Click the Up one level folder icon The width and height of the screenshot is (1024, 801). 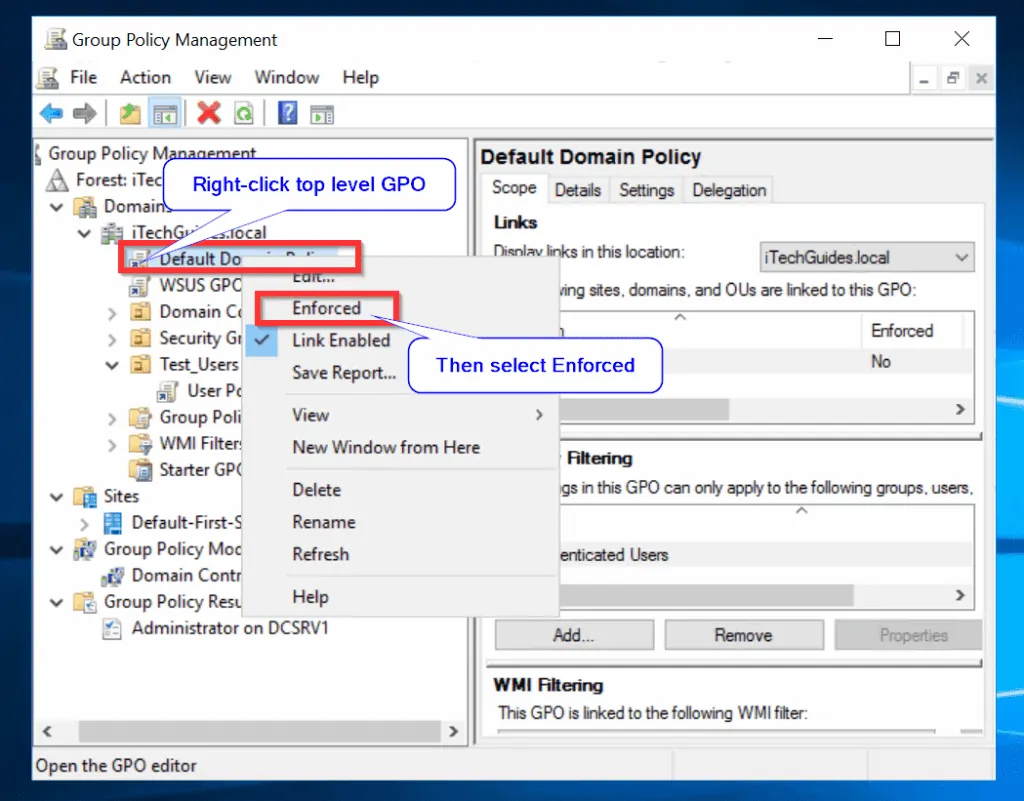[x=130, y=114]
